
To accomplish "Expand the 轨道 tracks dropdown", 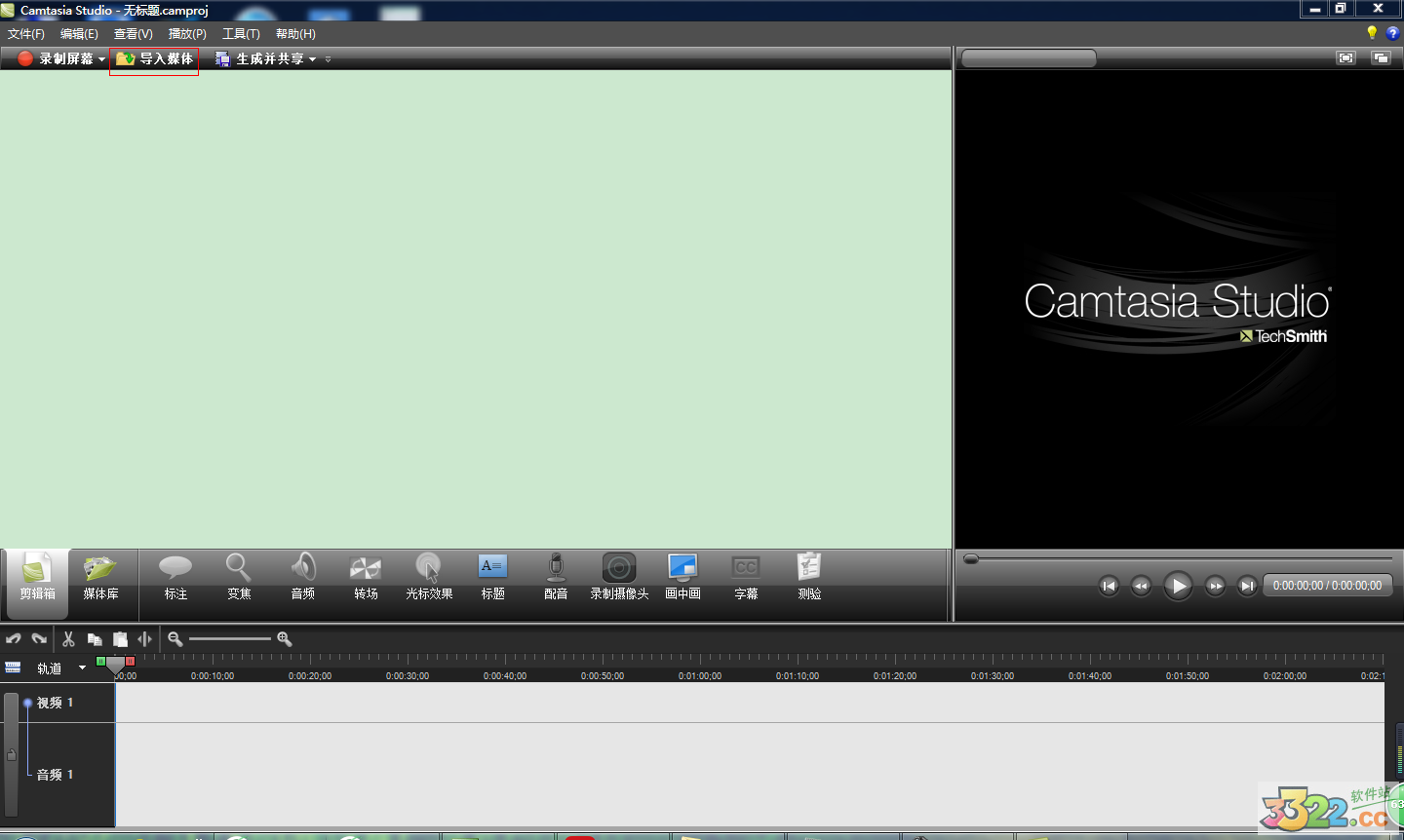I will coord(82,668).
